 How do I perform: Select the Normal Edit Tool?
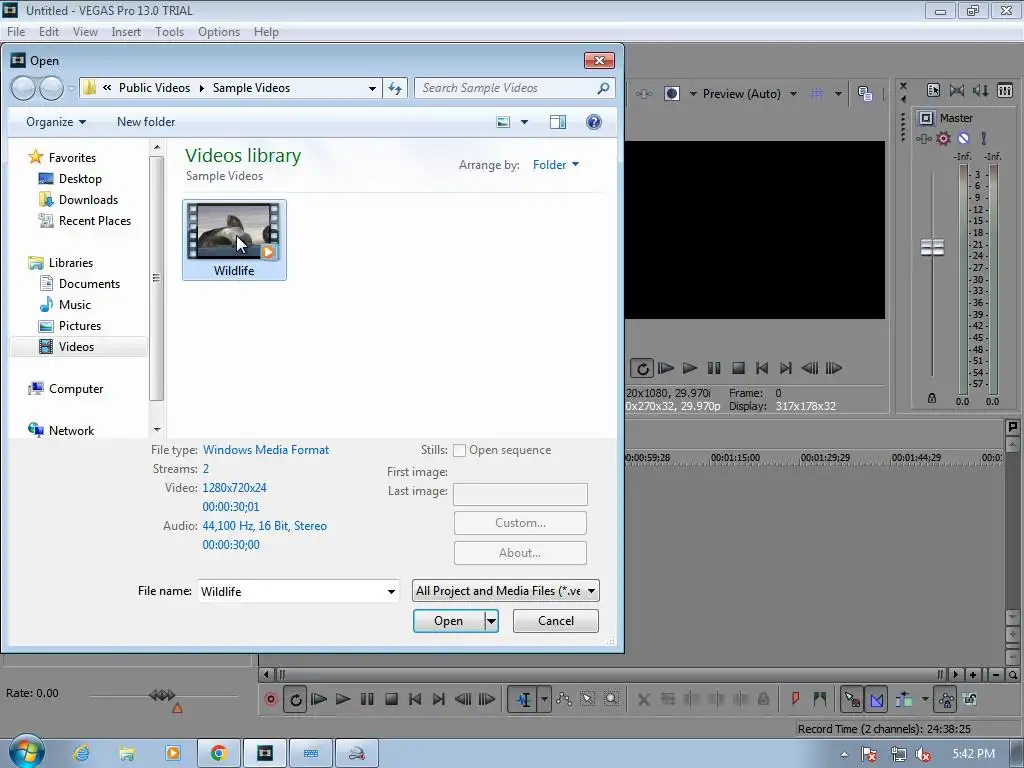[x=523, y=699]
